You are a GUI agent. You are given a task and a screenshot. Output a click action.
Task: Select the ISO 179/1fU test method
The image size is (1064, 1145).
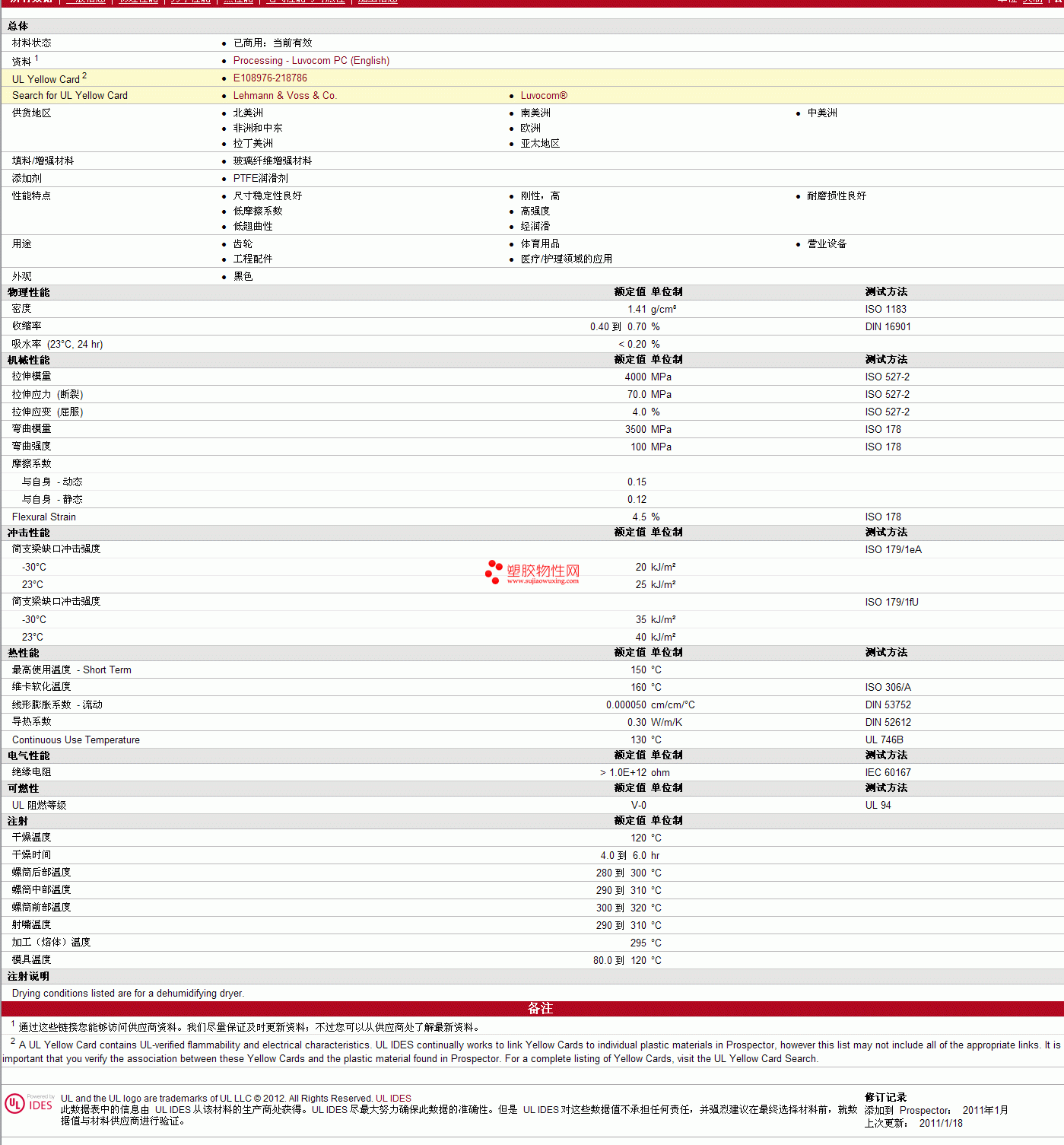click(892, 603)
